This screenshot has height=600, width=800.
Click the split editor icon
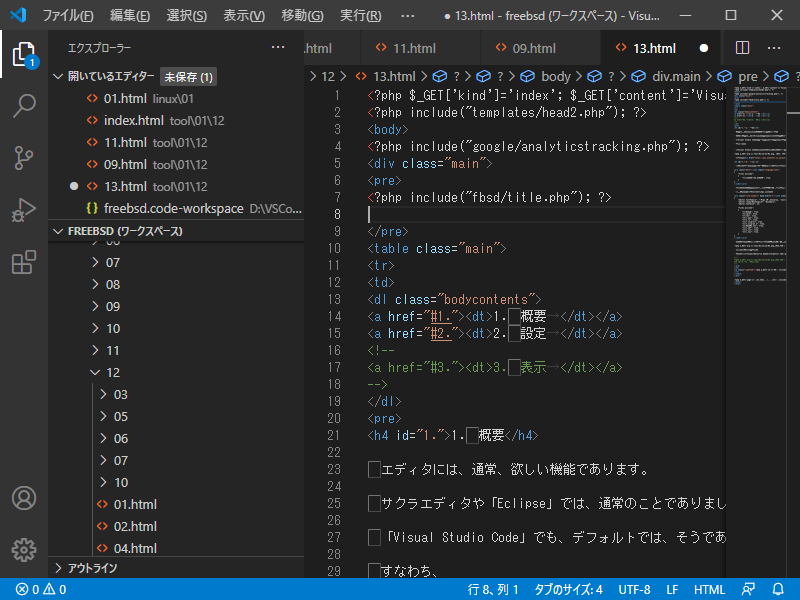click(x=742, y=48)
